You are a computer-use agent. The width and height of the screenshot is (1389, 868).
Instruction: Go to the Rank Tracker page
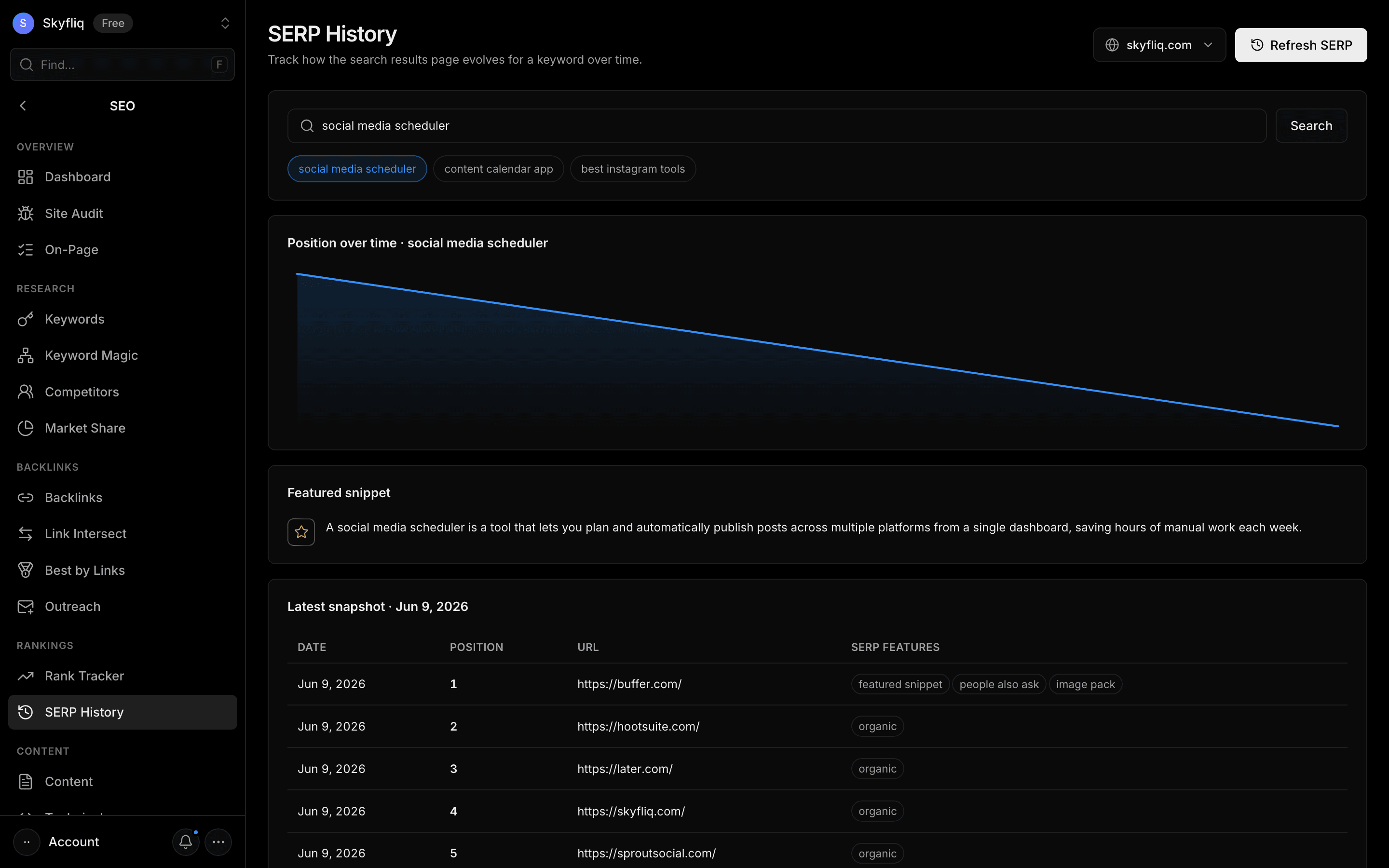click(x=123, y=676)
